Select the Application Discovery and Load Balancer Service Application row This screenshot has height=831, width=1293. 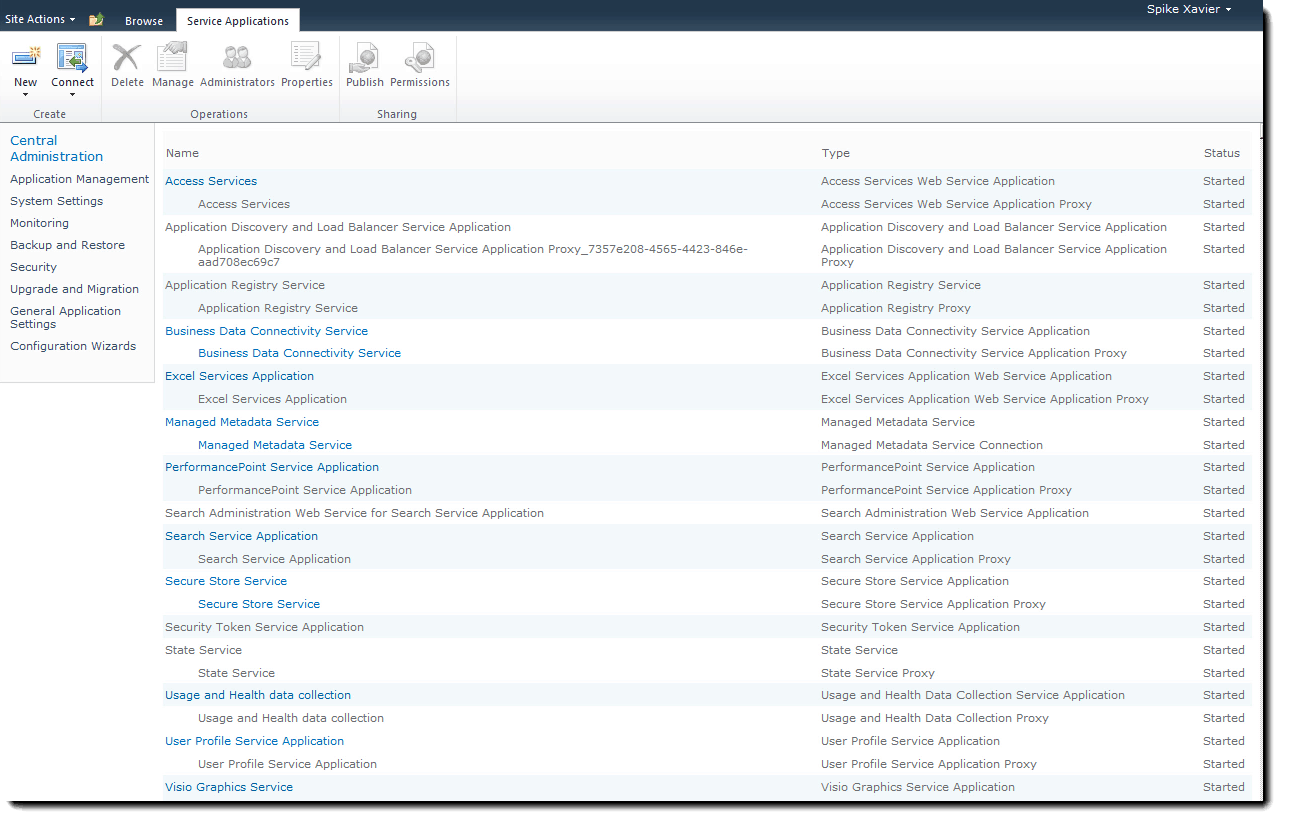coord(706,227)
